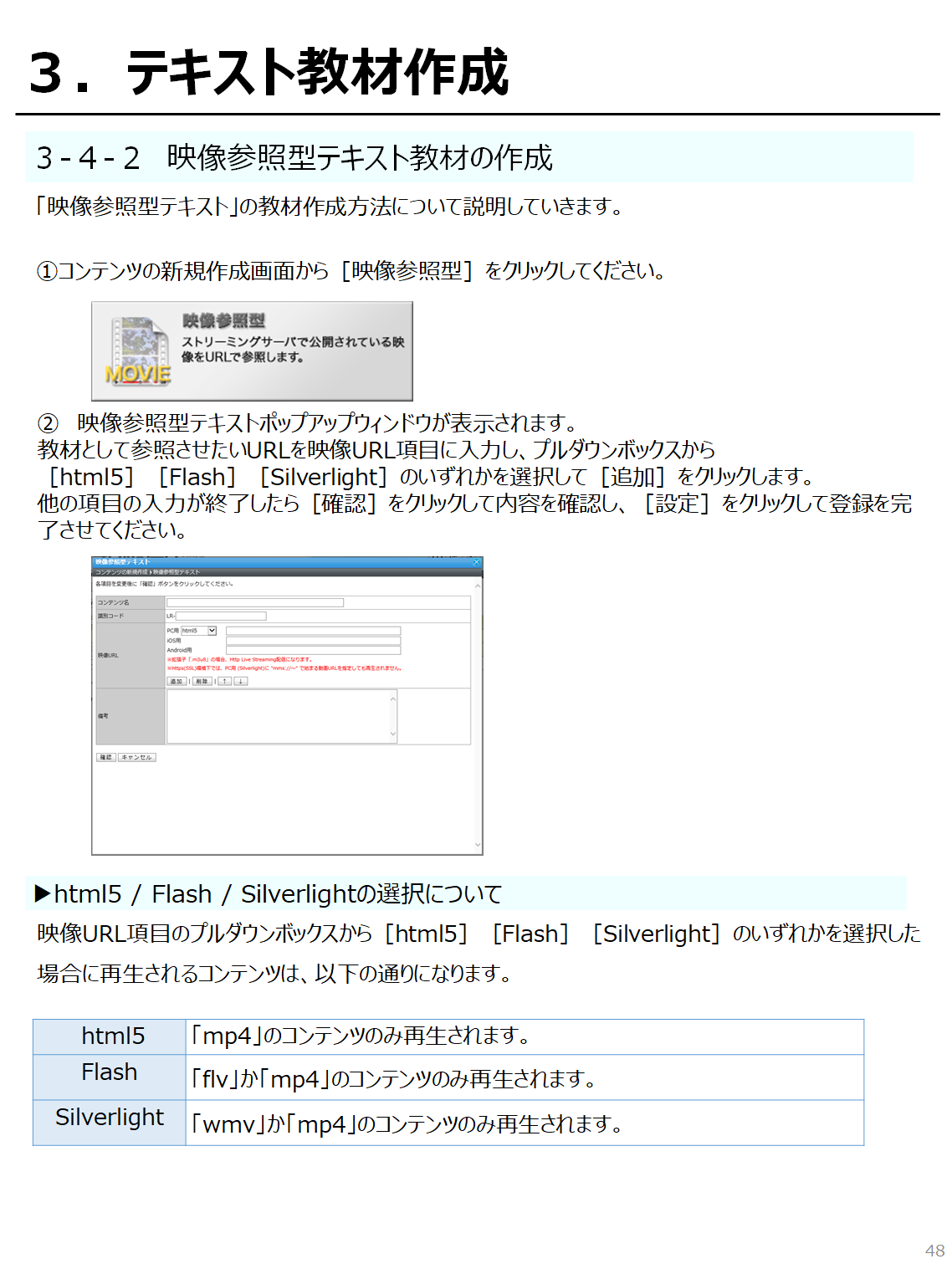Click the popup's scroll down arrow
952x1269 pixels.
tap(478, 846)
